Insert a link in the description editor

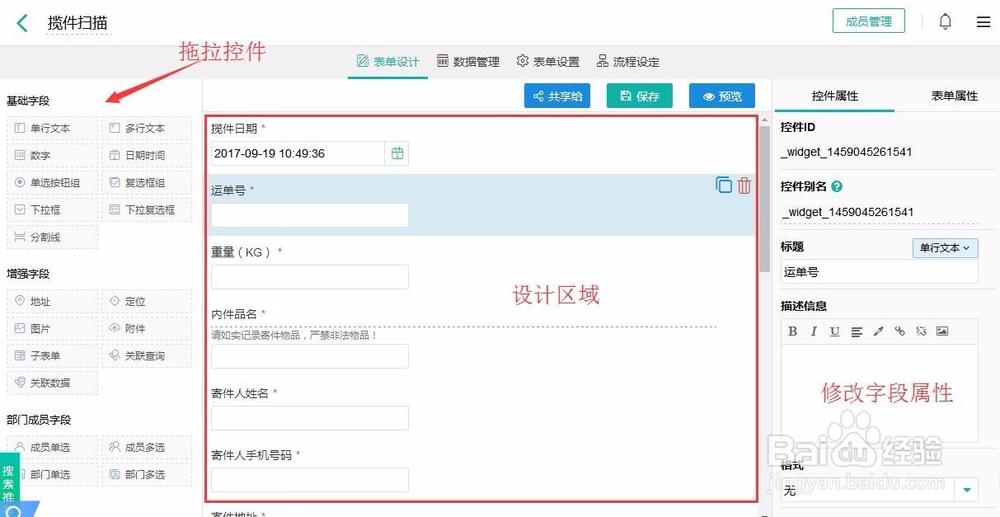pyautogui.click(x=899, y=331)
